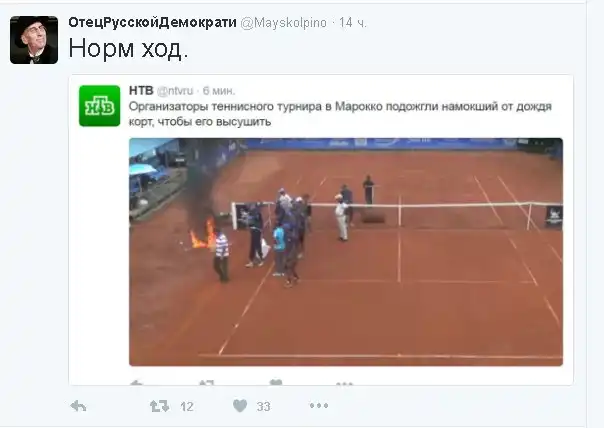The height and width of the screenshot is (428, 604).
Task: Like the tweet with heart icon
Action: pyautogui.click(x=240, y=406)
